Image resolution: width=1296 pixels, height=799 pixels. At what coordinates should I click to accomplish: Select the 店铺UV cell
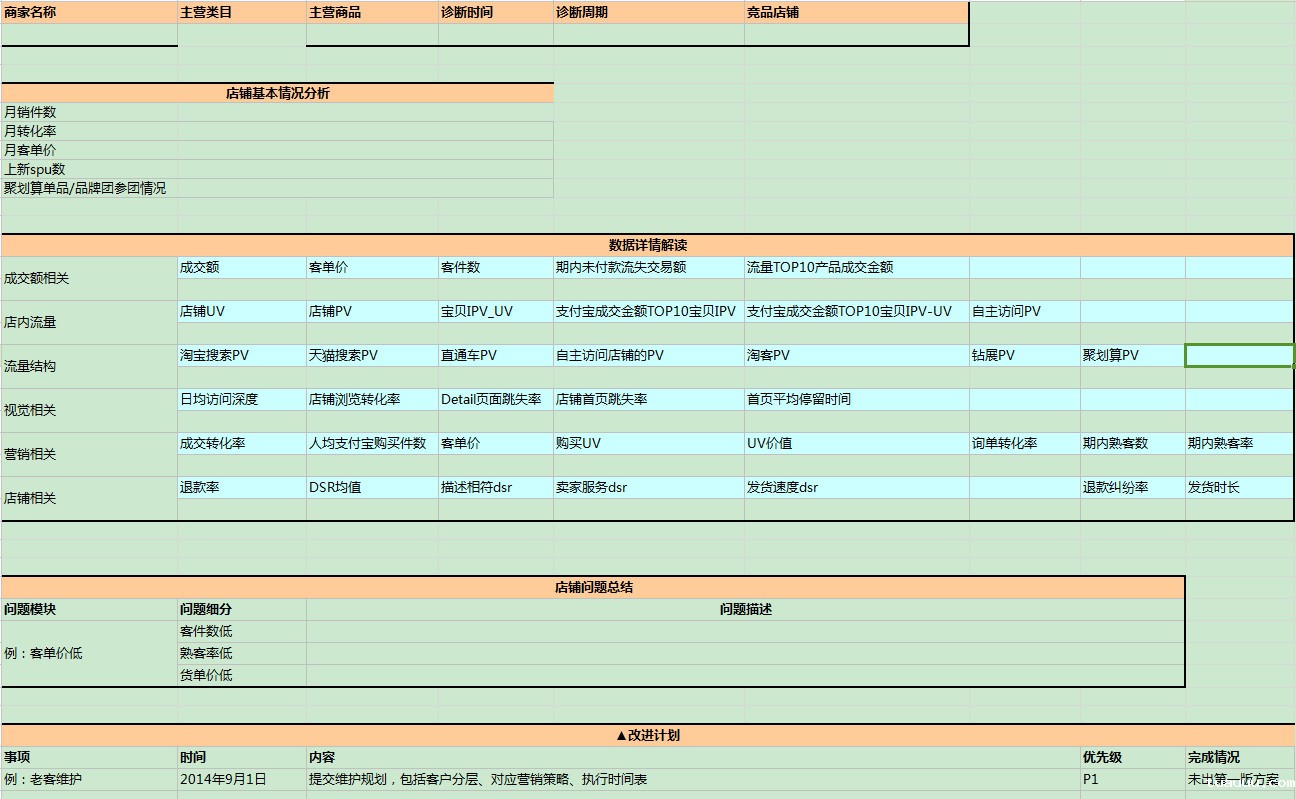point(241,311)
